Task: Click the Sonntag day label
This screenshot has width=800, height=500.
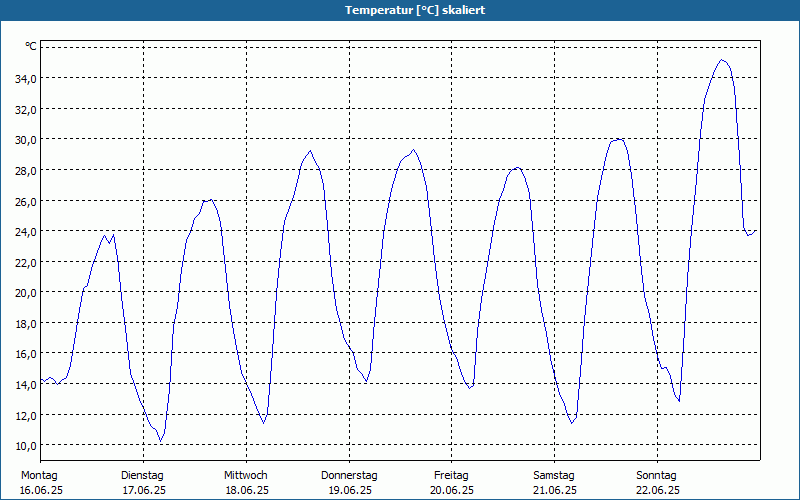Action: tap(656, 476)
